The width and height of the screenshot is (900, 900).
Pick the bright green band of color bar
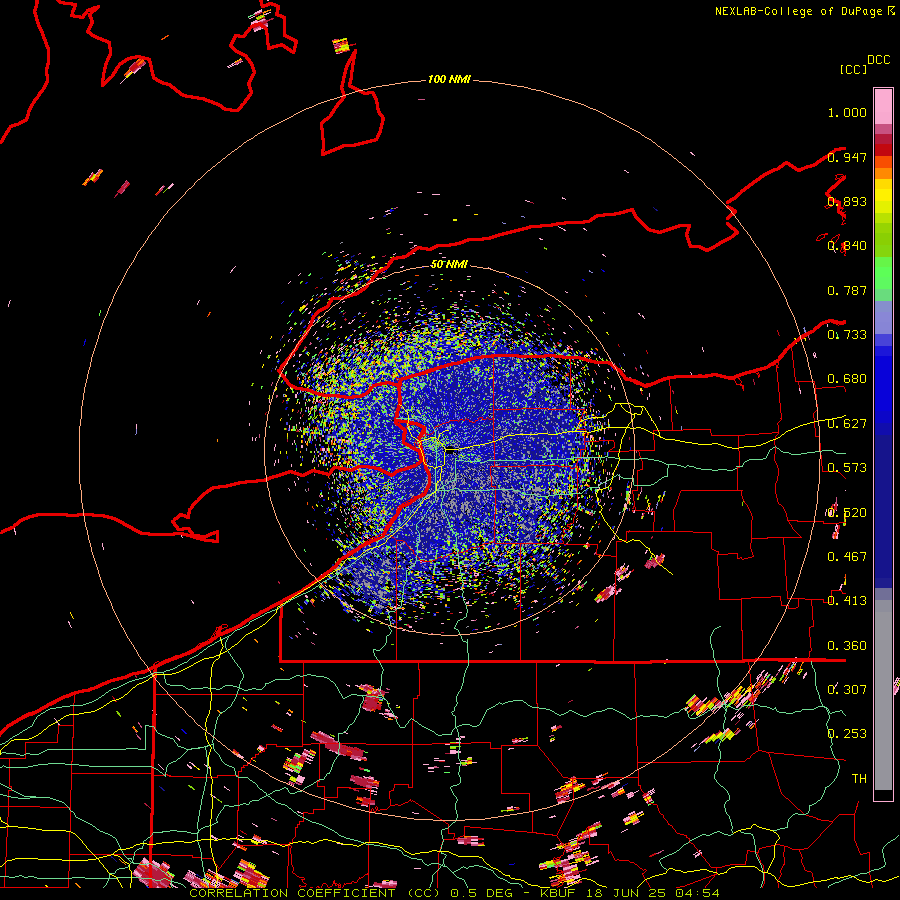click(883, 273)
